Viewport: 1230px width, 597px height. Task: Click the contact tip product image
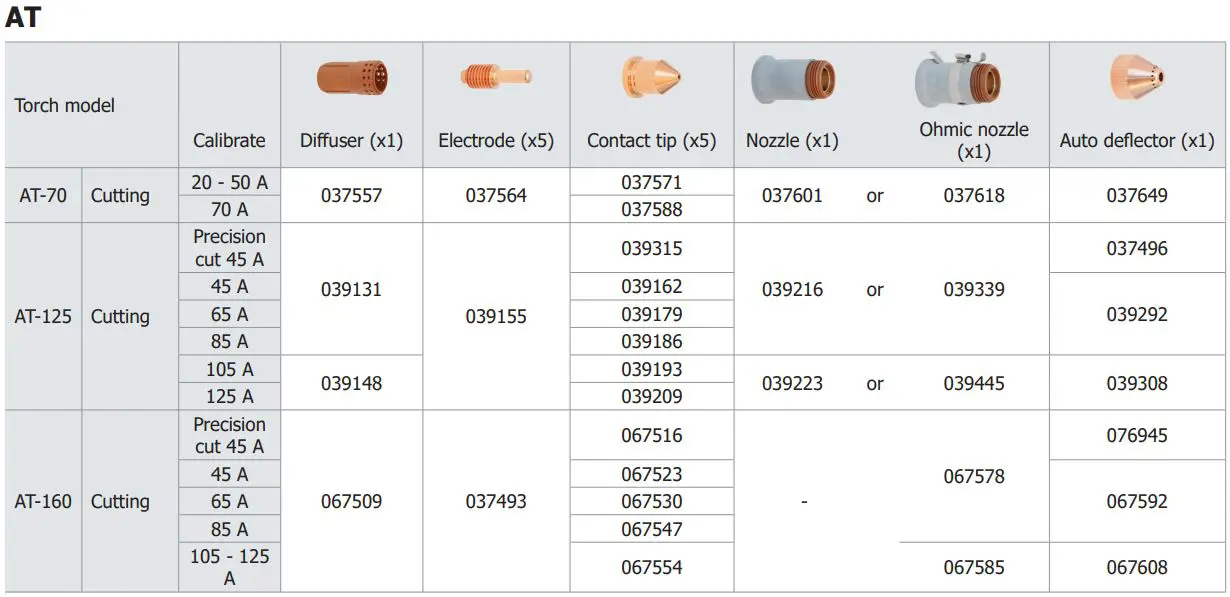651,77
